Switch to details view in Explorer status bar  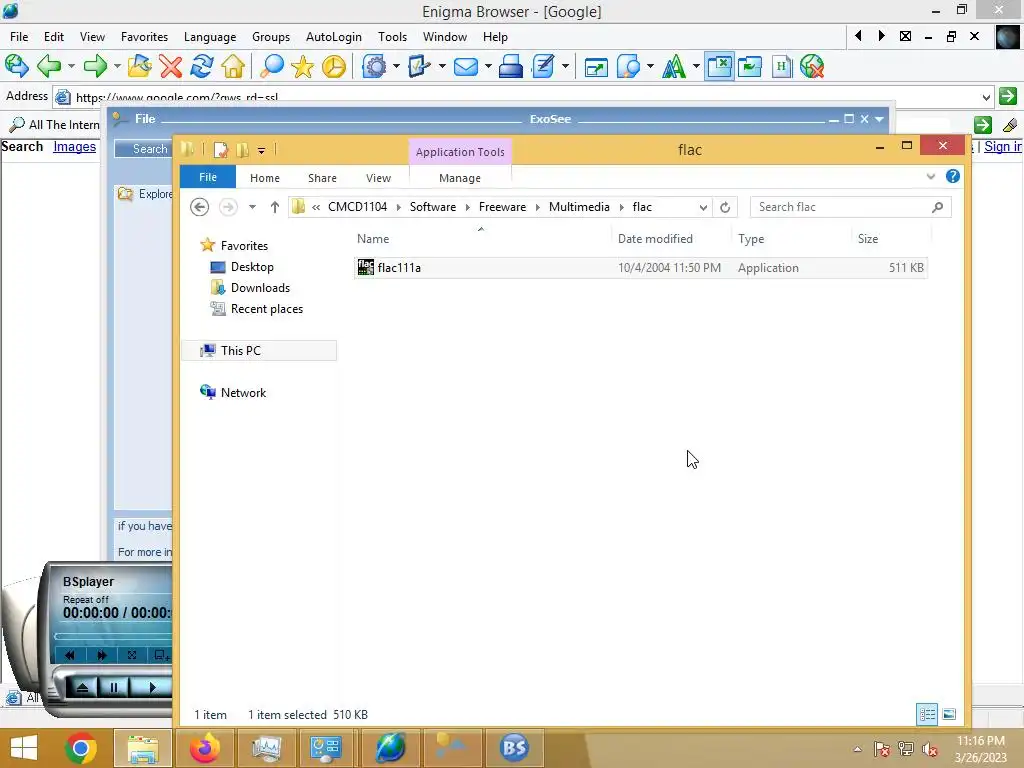click(927, 714)
